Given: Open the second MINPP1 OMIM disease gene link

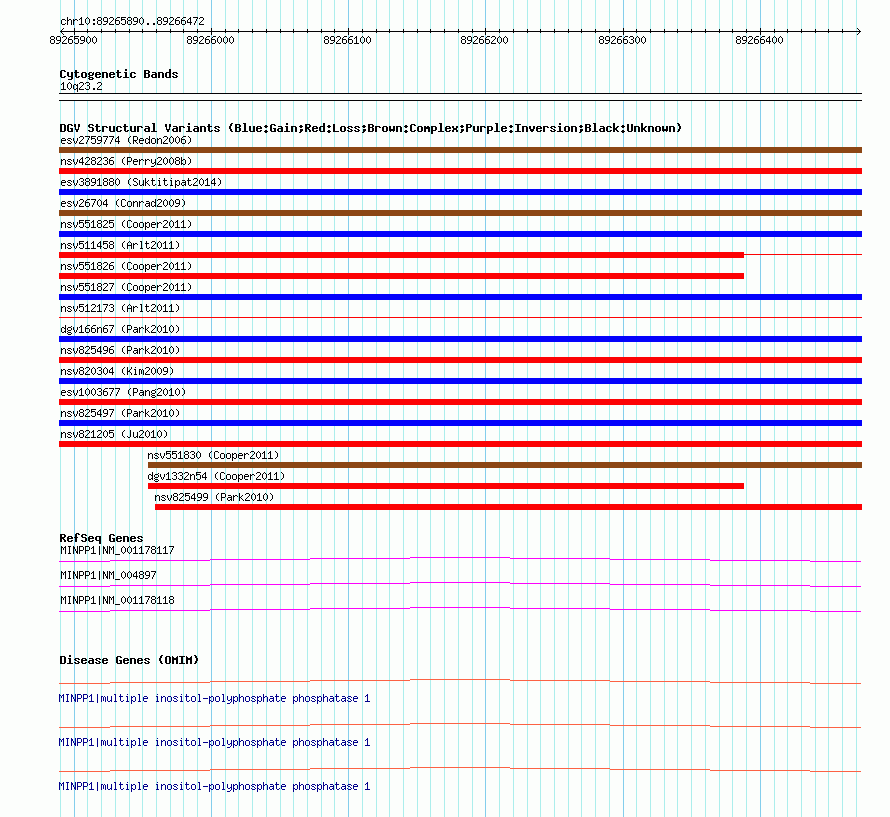Looking at the screenshot, I should [x=215, y=743].
